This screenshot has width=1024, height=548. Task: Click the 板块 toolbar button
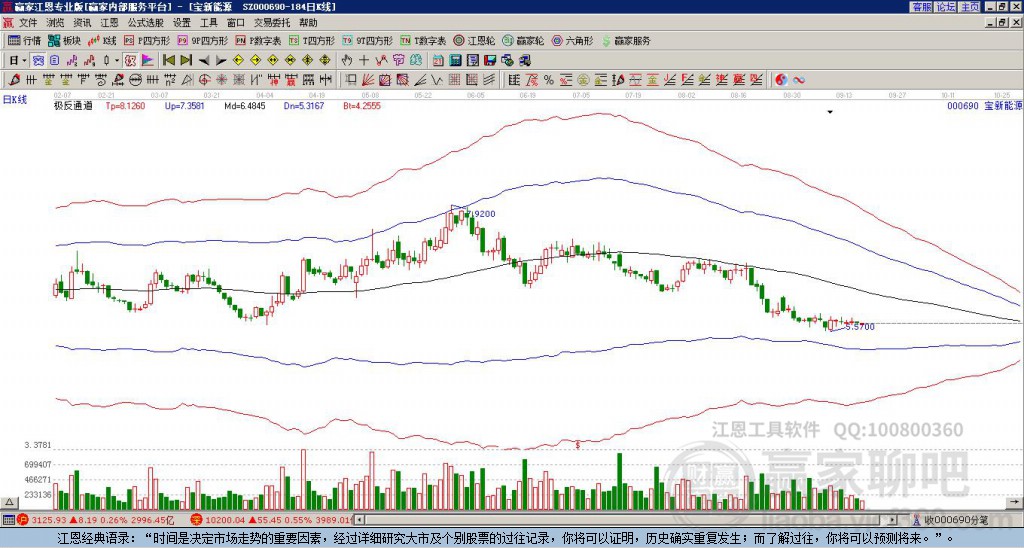64,40
